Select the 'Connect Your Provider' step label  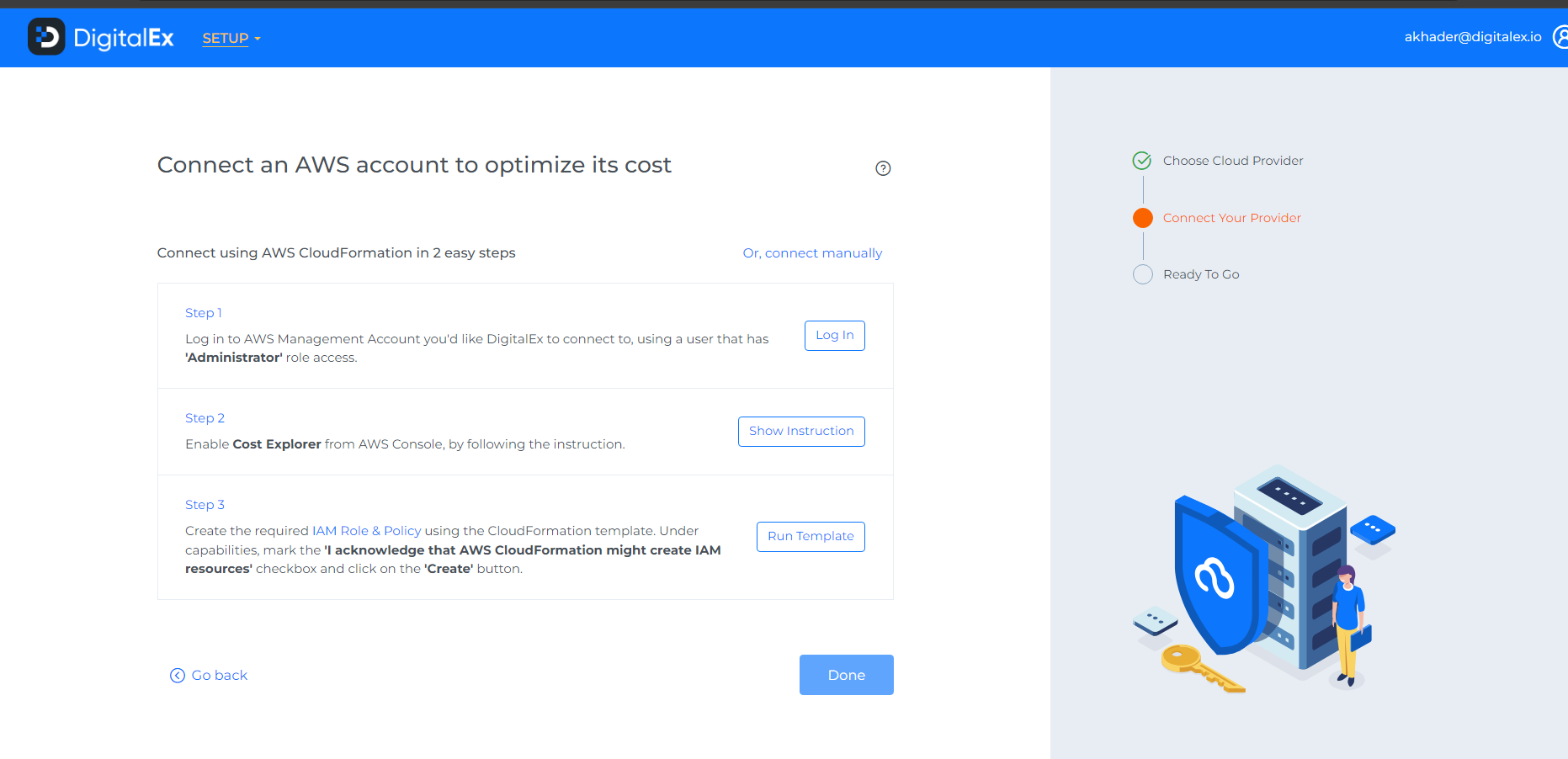[1232, 218]
